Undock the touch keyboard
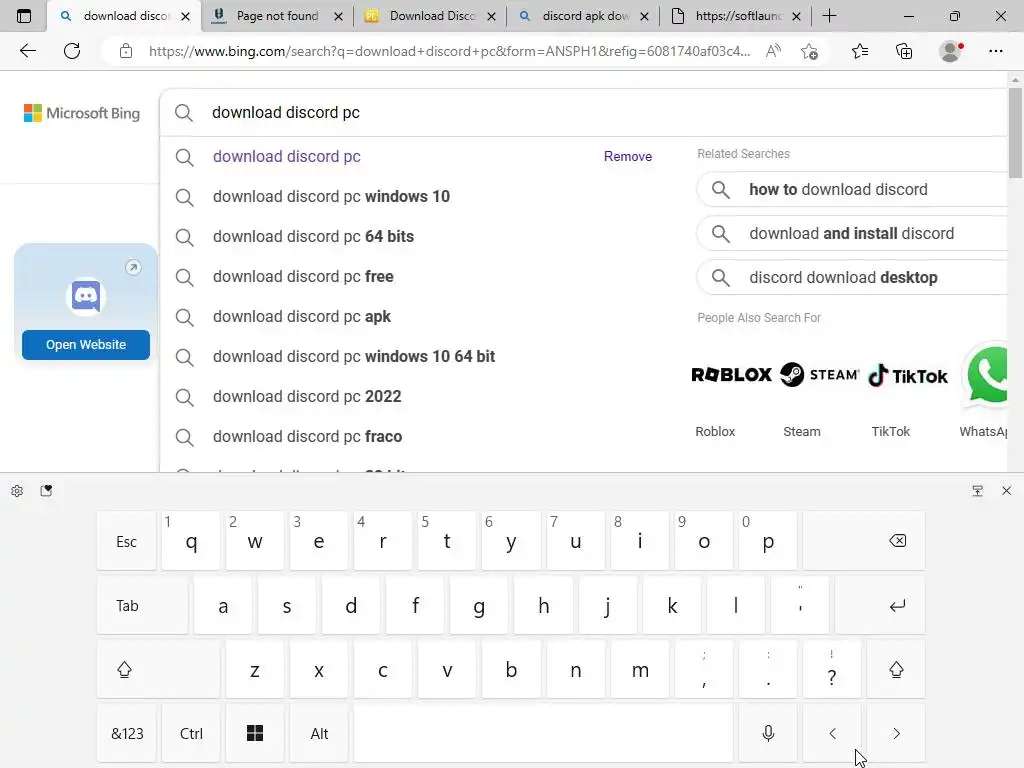The width and height of the screenshot is (1024, 768). click(977, 490)
